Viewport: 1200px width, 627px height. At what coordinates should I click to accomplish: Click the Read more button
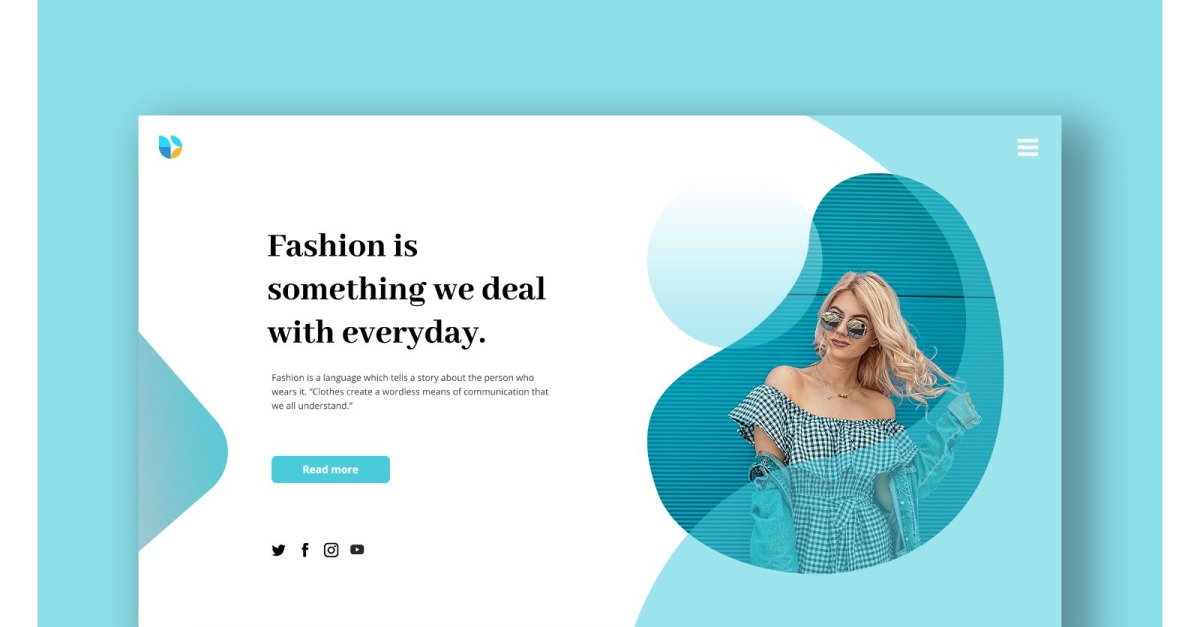(x=330, y=469)
